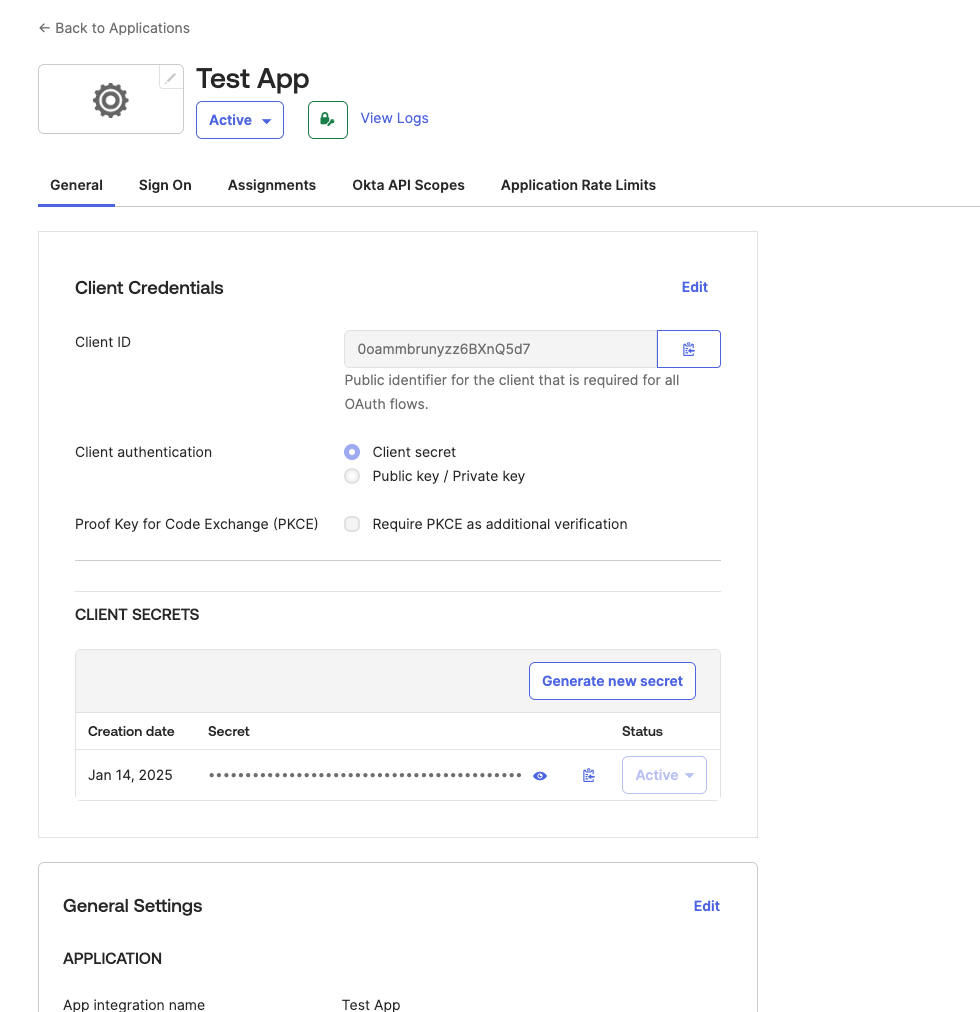Switch to the Sign On tab

[x=165, y=185]
